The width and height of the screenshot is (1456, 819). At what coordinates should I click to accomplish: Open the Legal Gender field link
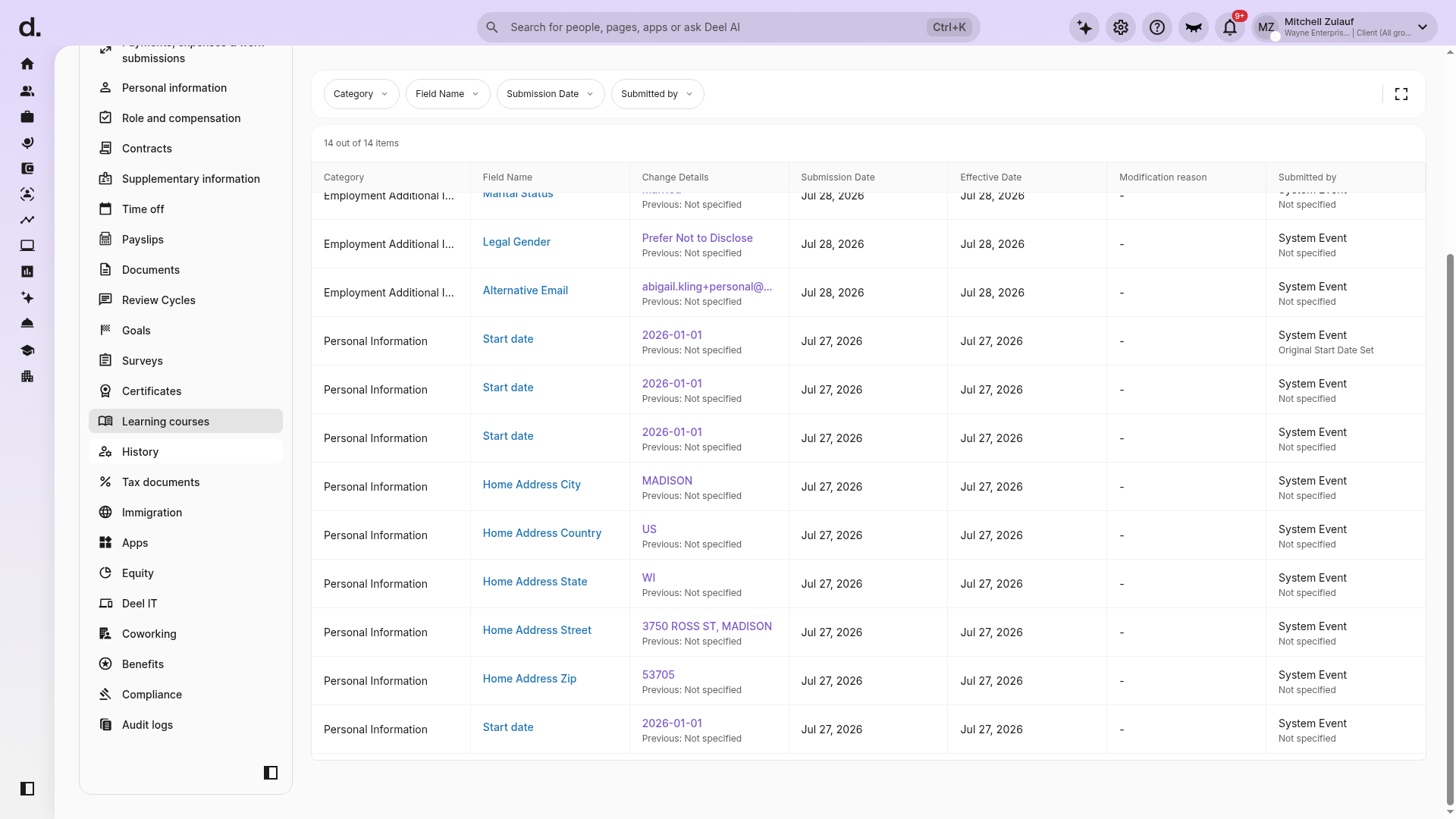point(516,242)
